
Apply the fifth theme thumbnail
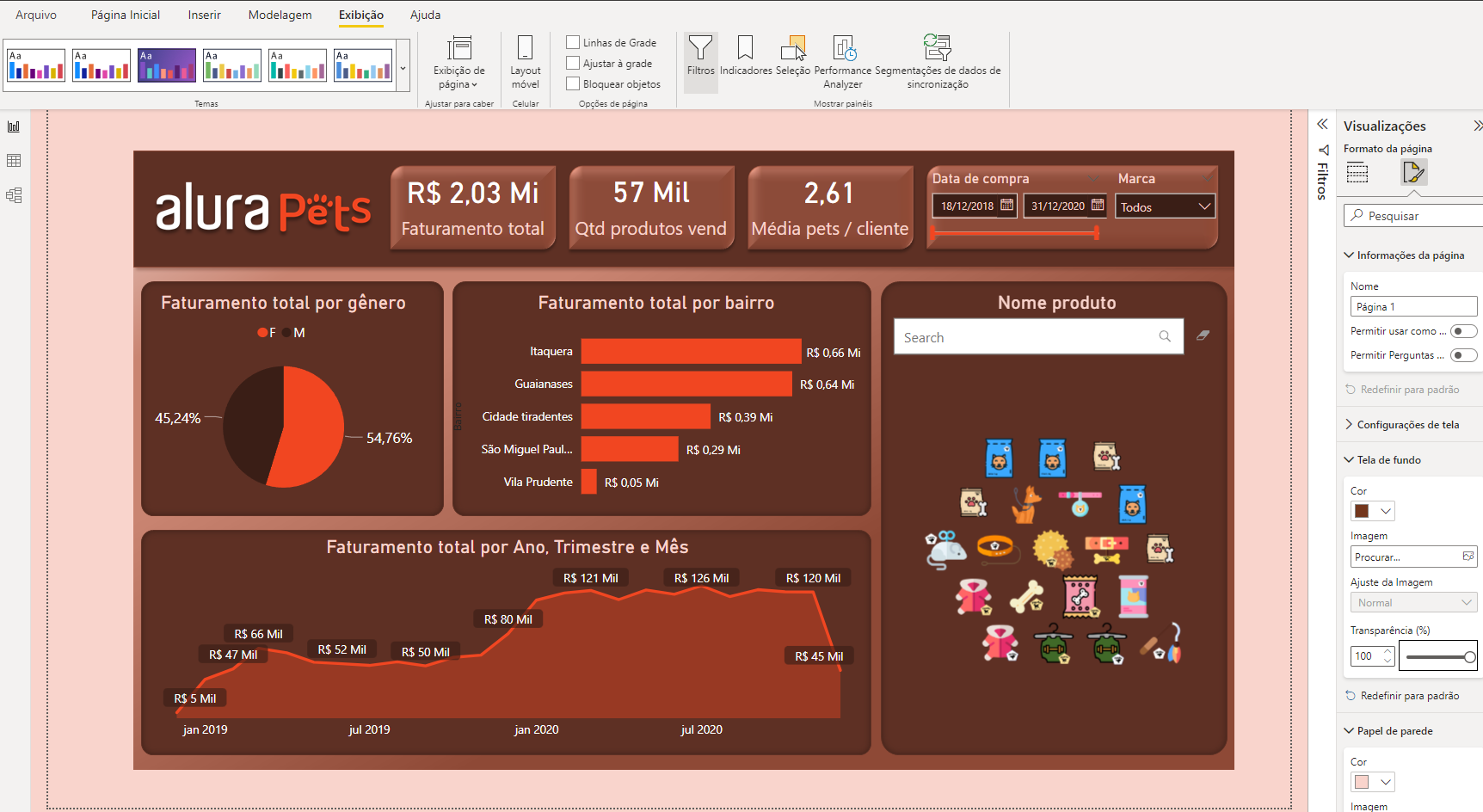pyautogui.click(x=298, y=65)
